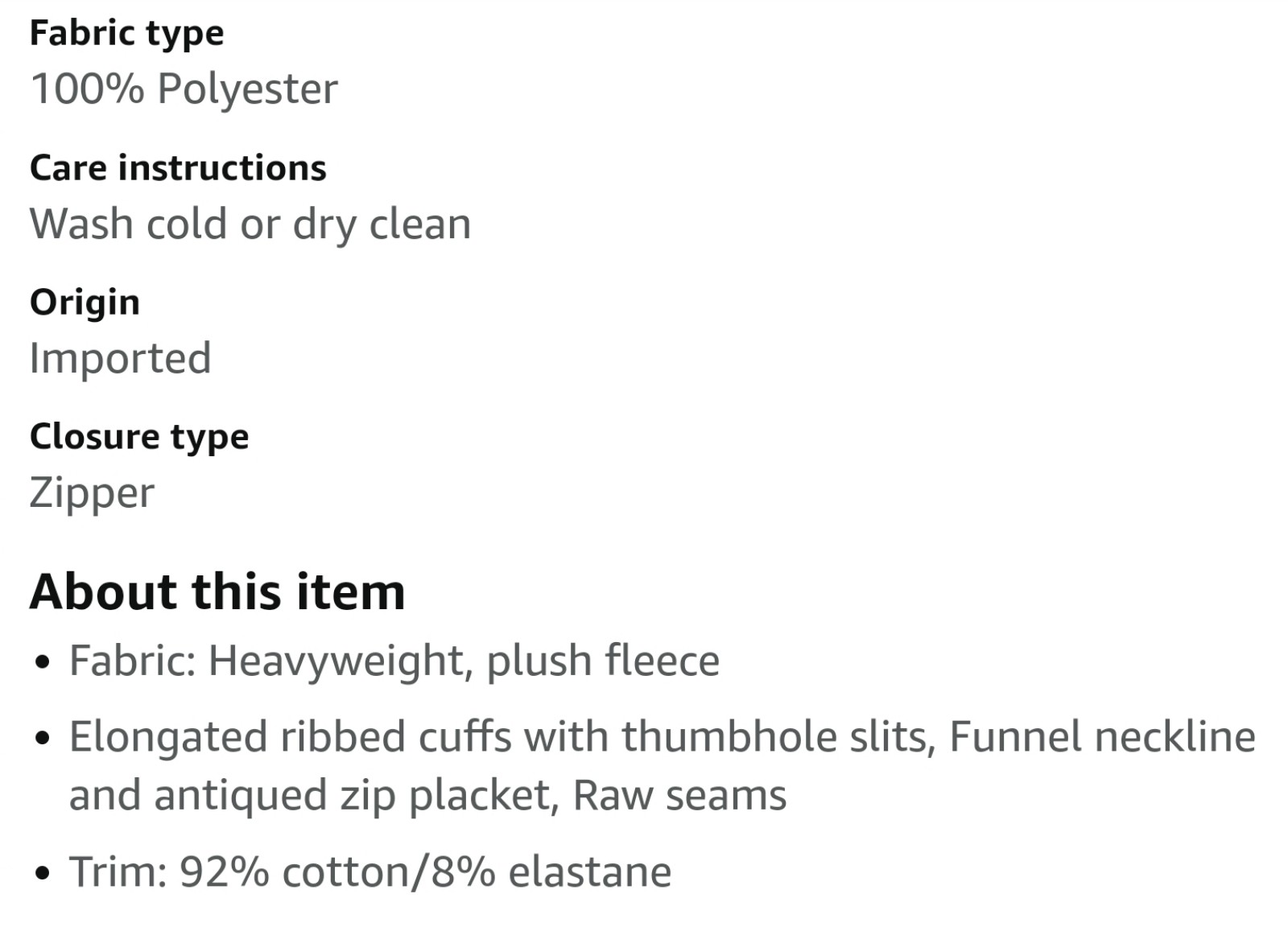Click the antiqued zip placket text line
Image resolution: width=1288 pixels, height=931 pixels.
[427, 795]
